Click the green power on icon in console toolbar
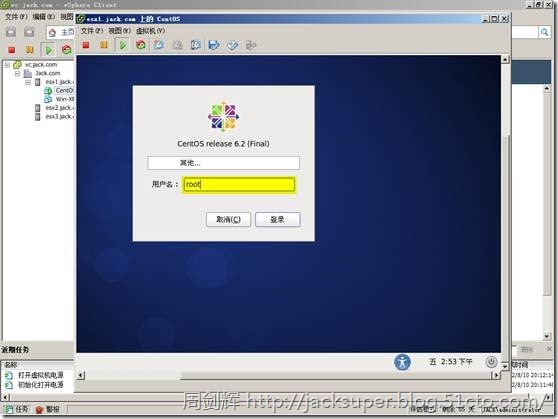Viewport: 558px width, 419px height. [122, 45]
